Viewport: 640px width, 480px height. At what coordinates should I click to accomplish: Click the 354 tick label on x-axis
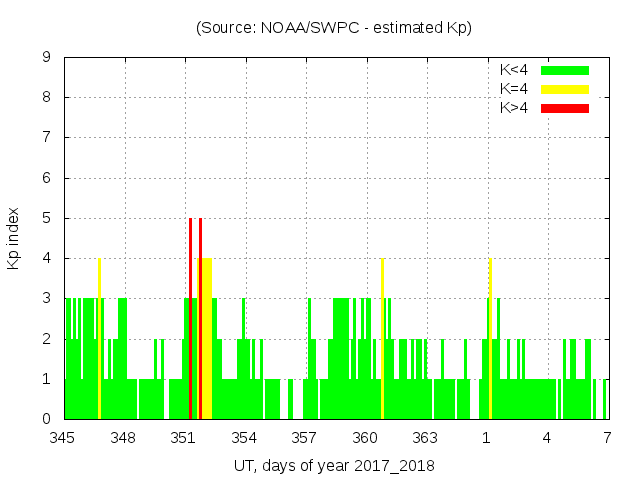244,438
